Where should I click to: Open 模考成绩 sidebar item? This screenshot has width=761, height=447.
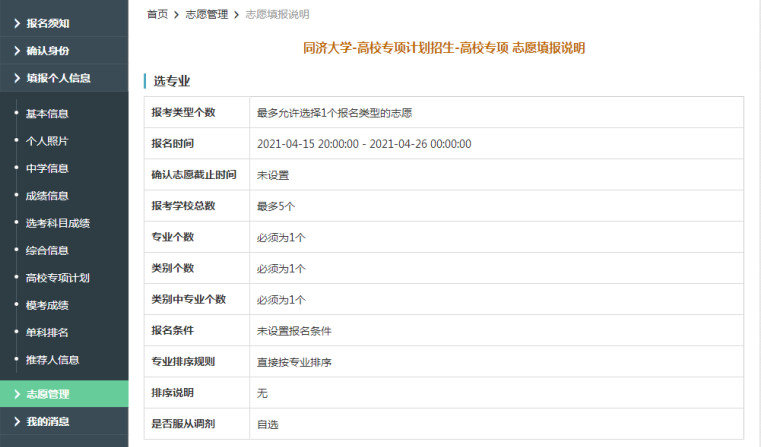coord(47,305)
